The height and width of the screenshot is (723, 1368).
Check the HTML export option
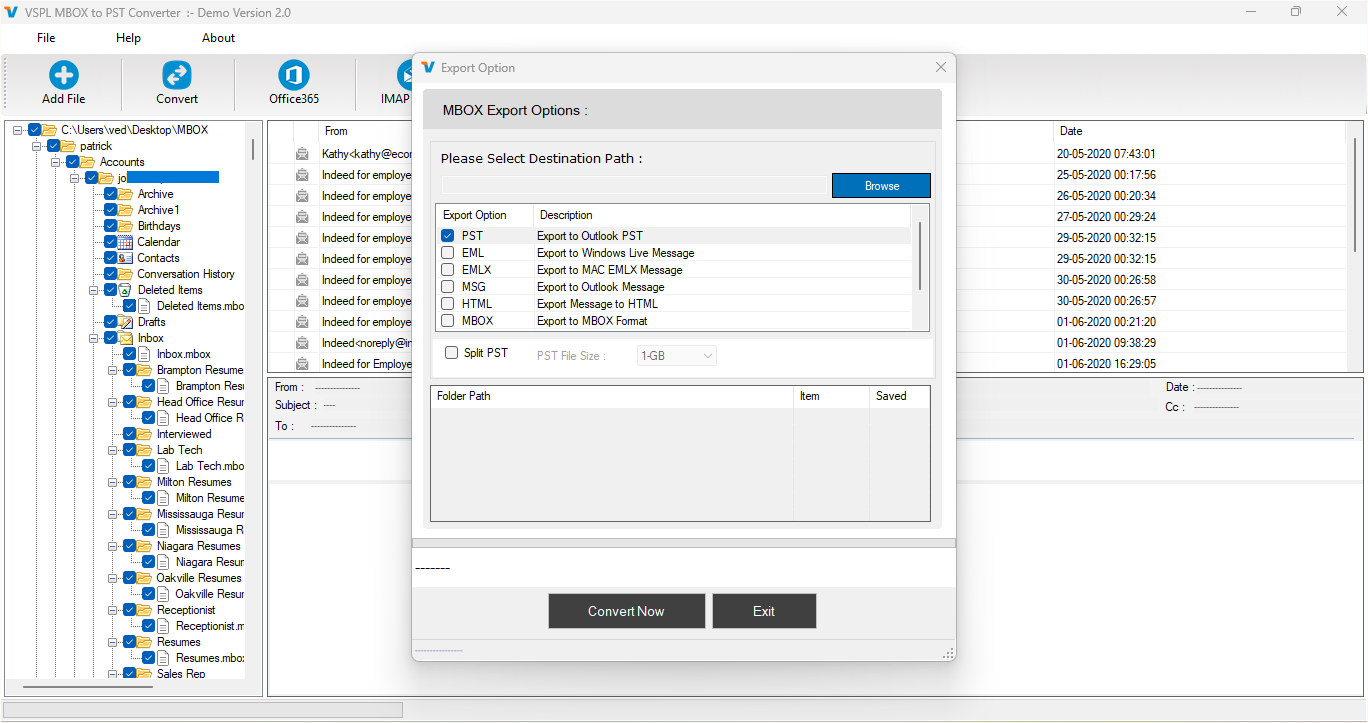coord(448,304)
